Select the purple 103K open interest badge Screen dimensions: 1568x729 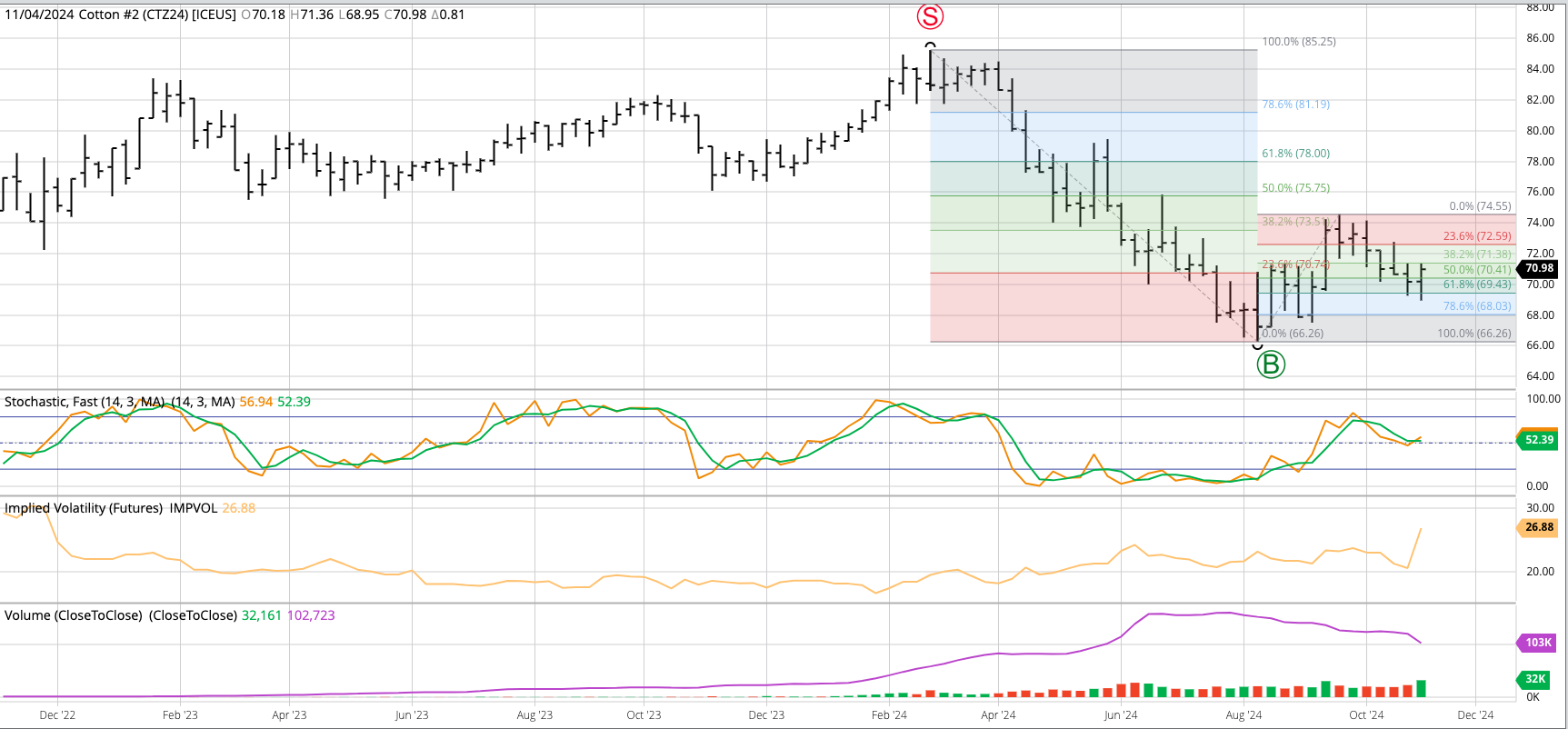point(1537,643)
